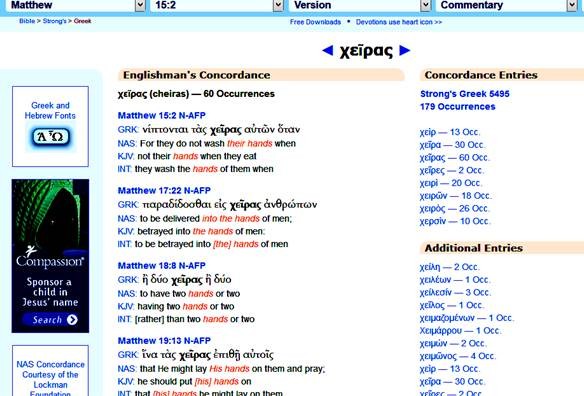Image resolution: width=584 pixels, height=396 pixels.
Task: Open Strong's Greek 5495 link
Action: point(465,94)
